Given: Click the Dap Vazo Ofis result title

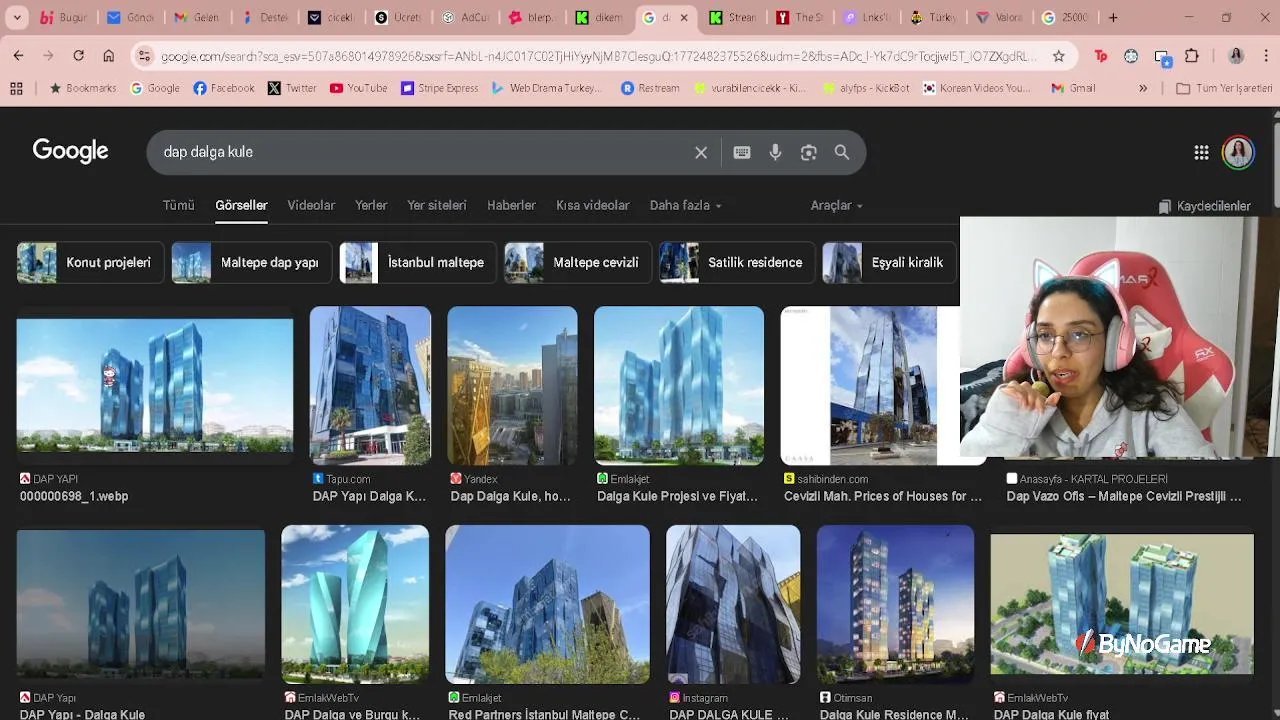Looking at the screenshot, I should click(1123, 496).
